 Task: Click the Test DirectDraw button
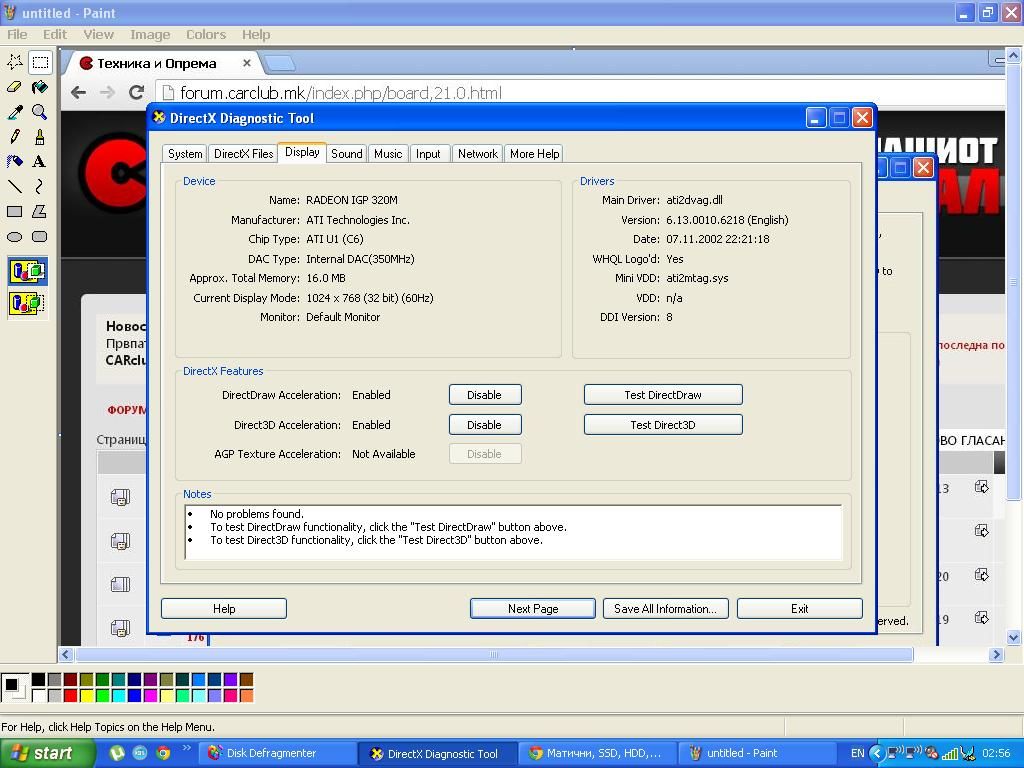click(663, 395)
